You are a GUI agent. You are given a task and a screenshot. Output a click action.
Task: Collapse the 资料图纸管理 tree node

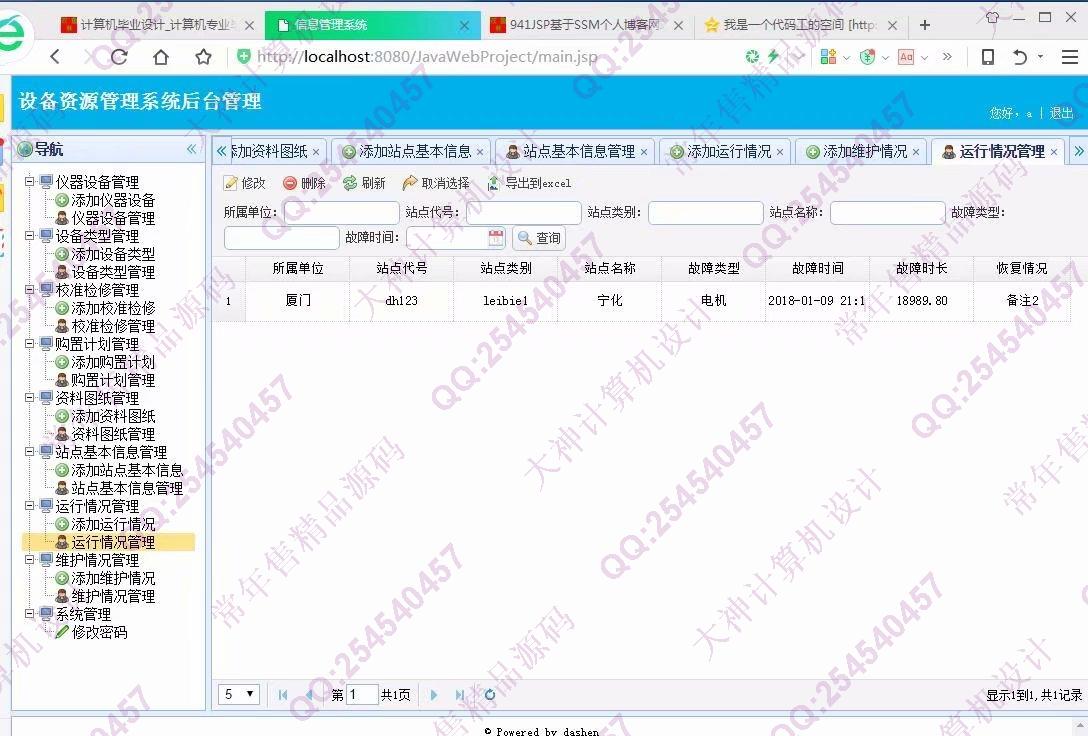[x=30, y=398]
